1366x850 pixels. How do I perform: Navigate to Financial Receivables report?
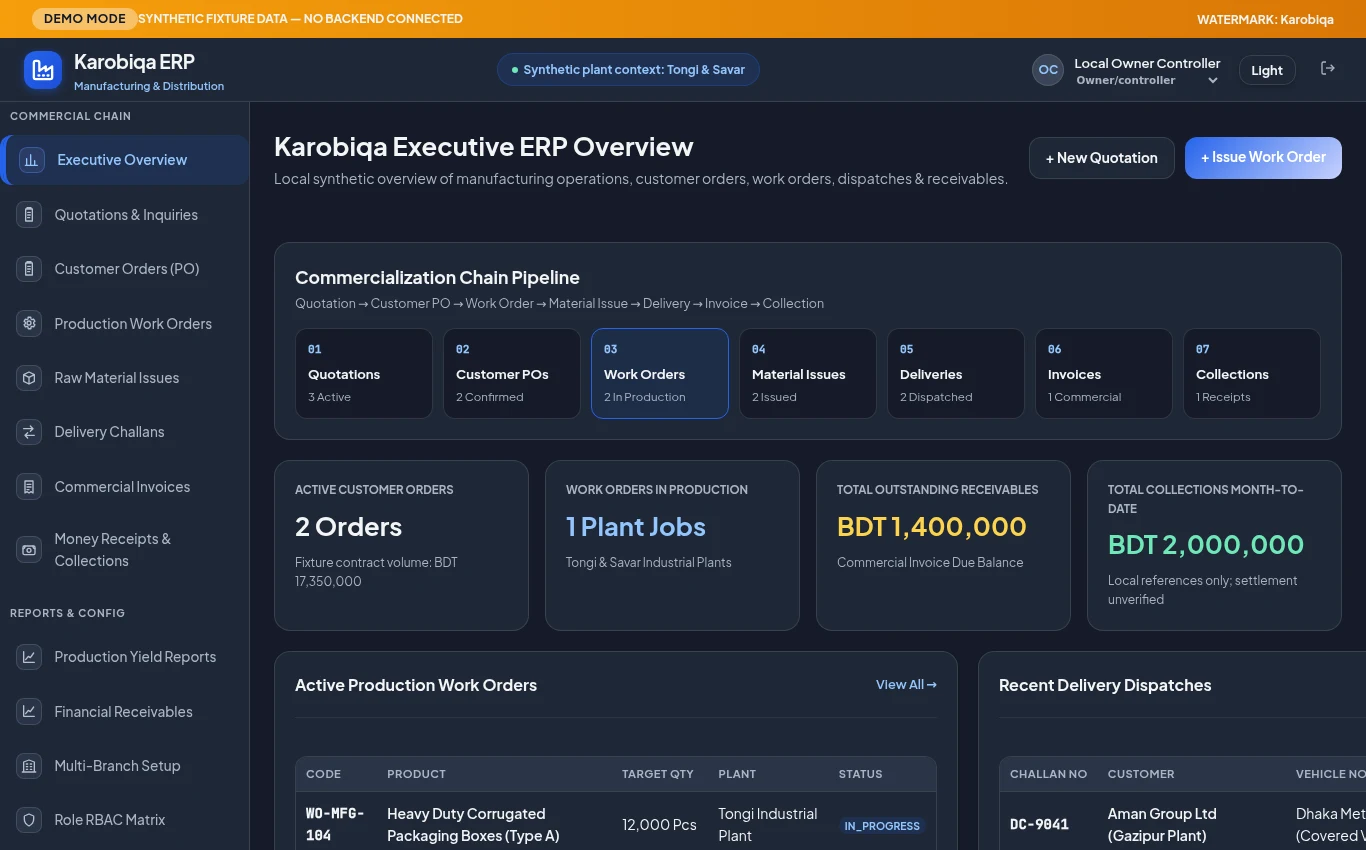coord(125,711)
